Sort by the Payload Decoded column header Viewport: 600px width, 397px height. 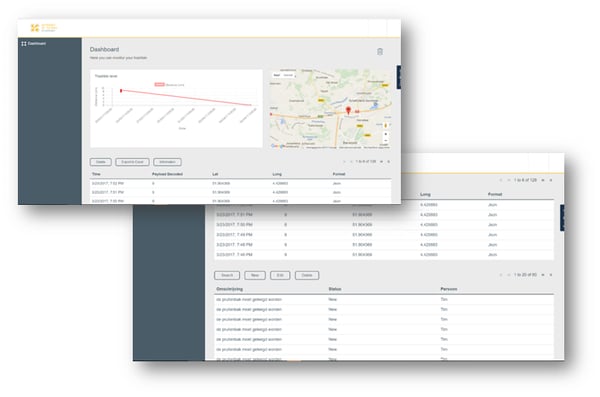click(x=167, y=174)
